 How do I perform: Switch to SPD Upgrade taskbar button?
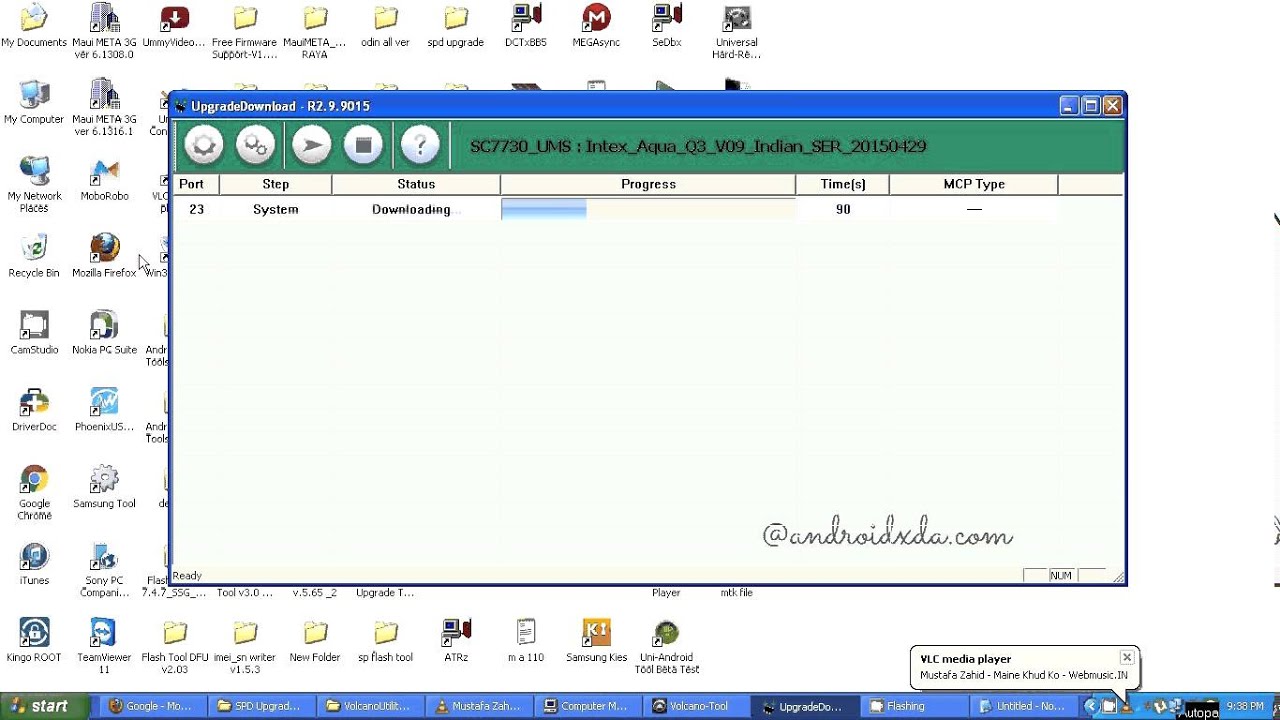[259, 706]
